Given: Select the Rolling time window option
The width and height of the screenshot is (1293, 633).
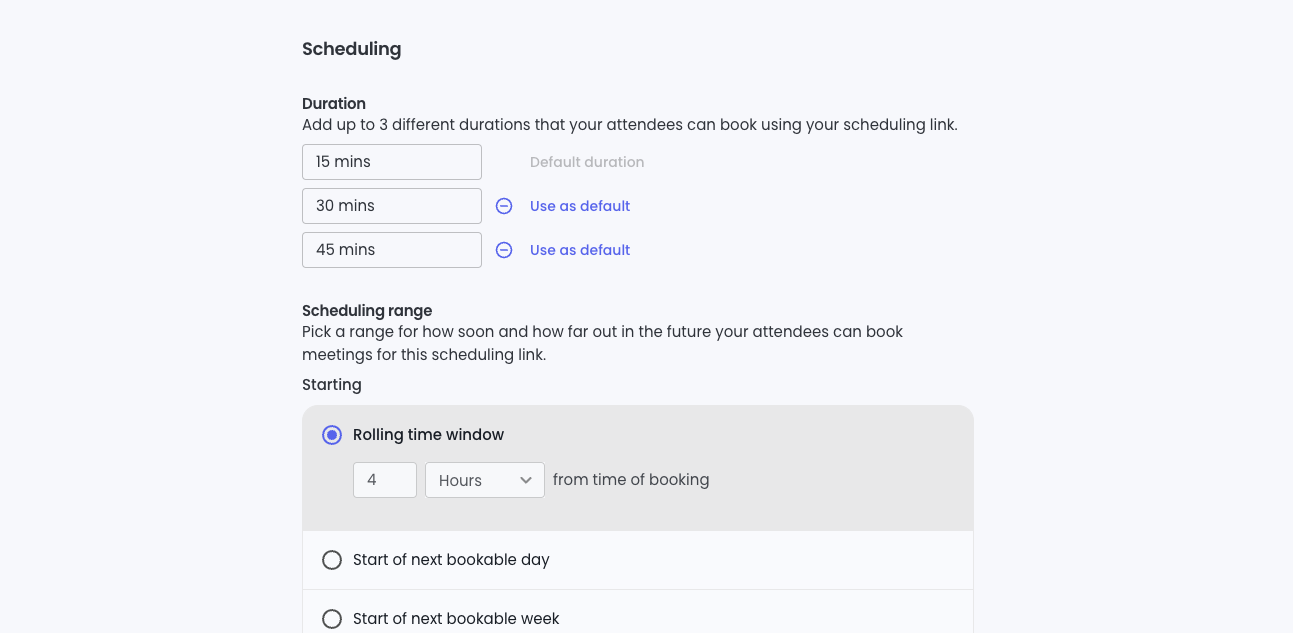Looking at the screenshot, I should [x=332, y=435].
